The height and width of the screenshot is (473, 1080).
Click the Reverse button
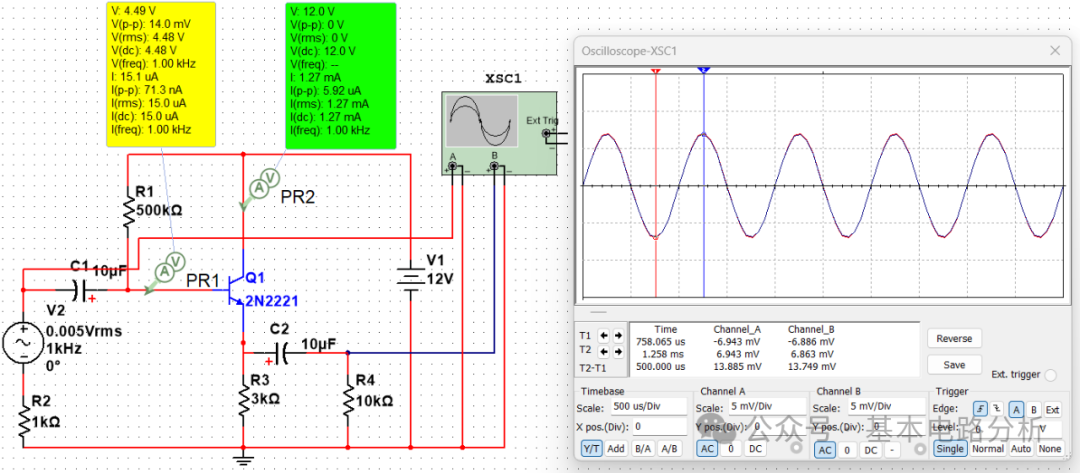click(x=954, y=338)
